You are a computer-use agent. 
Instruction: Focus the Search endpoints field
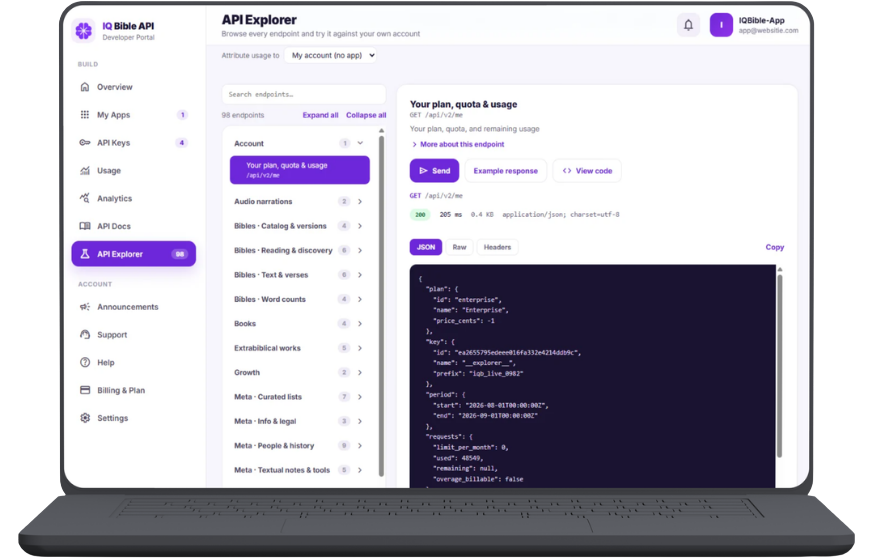(304, 94)
